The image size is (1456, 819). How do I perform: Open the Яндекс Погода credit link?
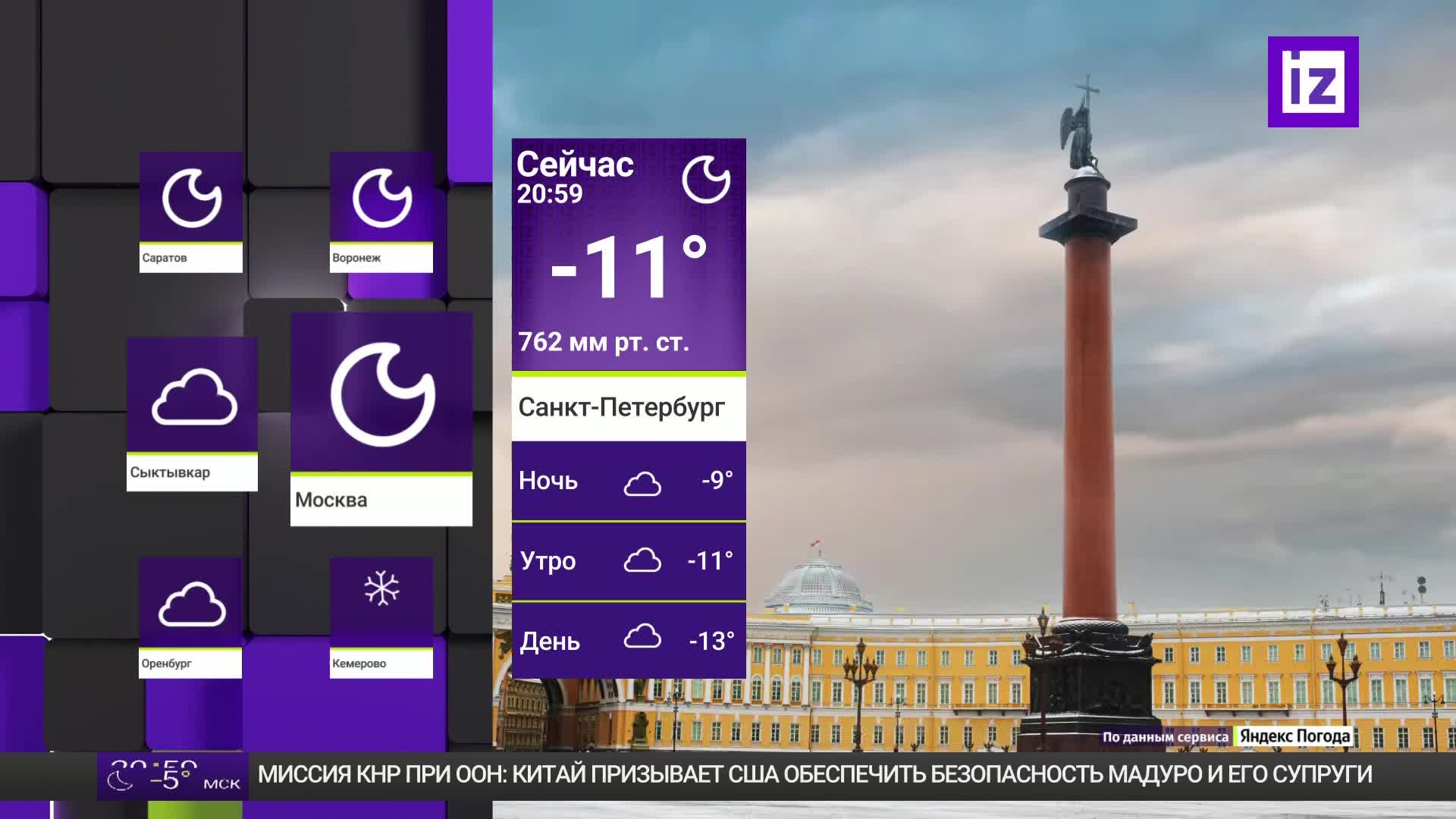coord(1294,736)
